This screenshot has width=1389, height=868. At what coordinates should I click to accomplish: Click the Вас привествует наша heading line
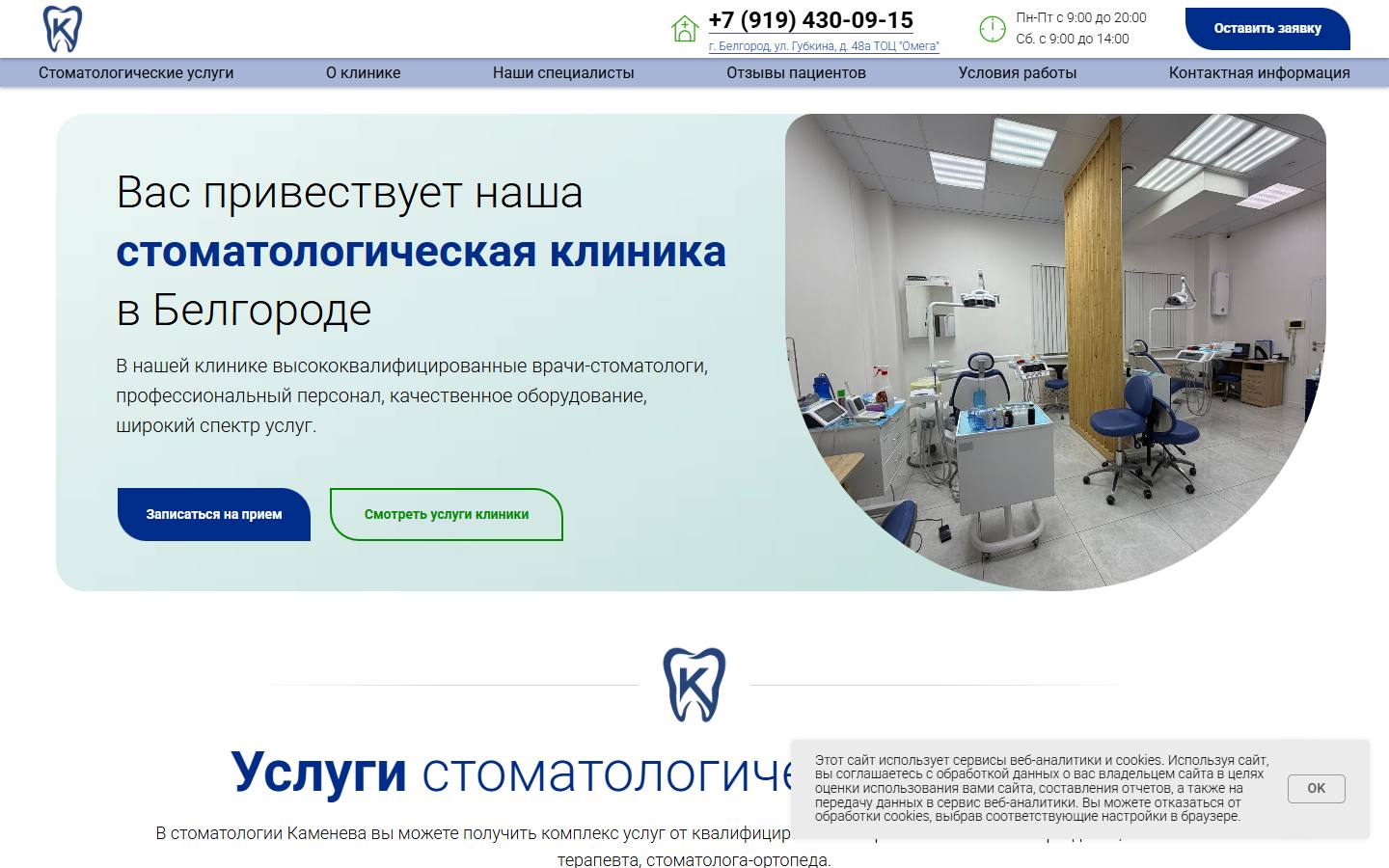pos(349,192)
